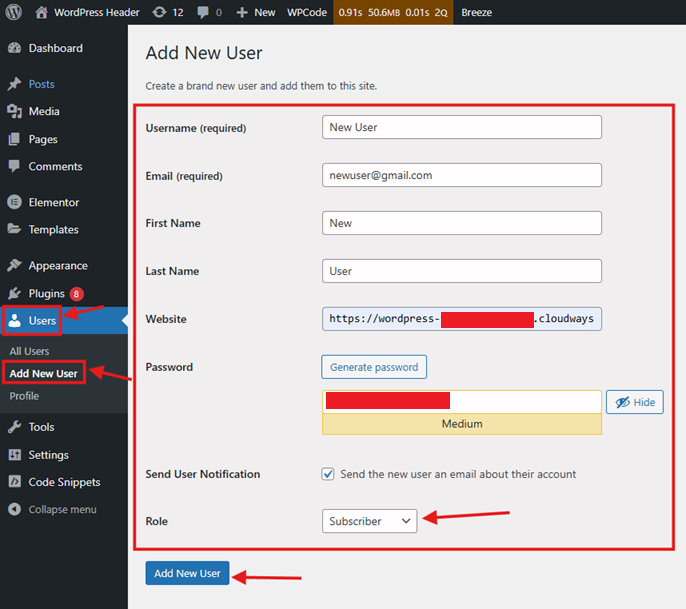The image size is (686, 609).
Task: Click the Plugins plug icon in sidebar
Action: (x=14, y=293)
